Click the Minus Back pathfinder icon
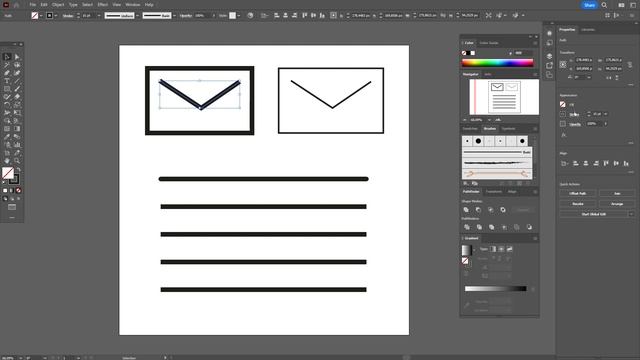 pyautogui.click(x=529, y=227)
